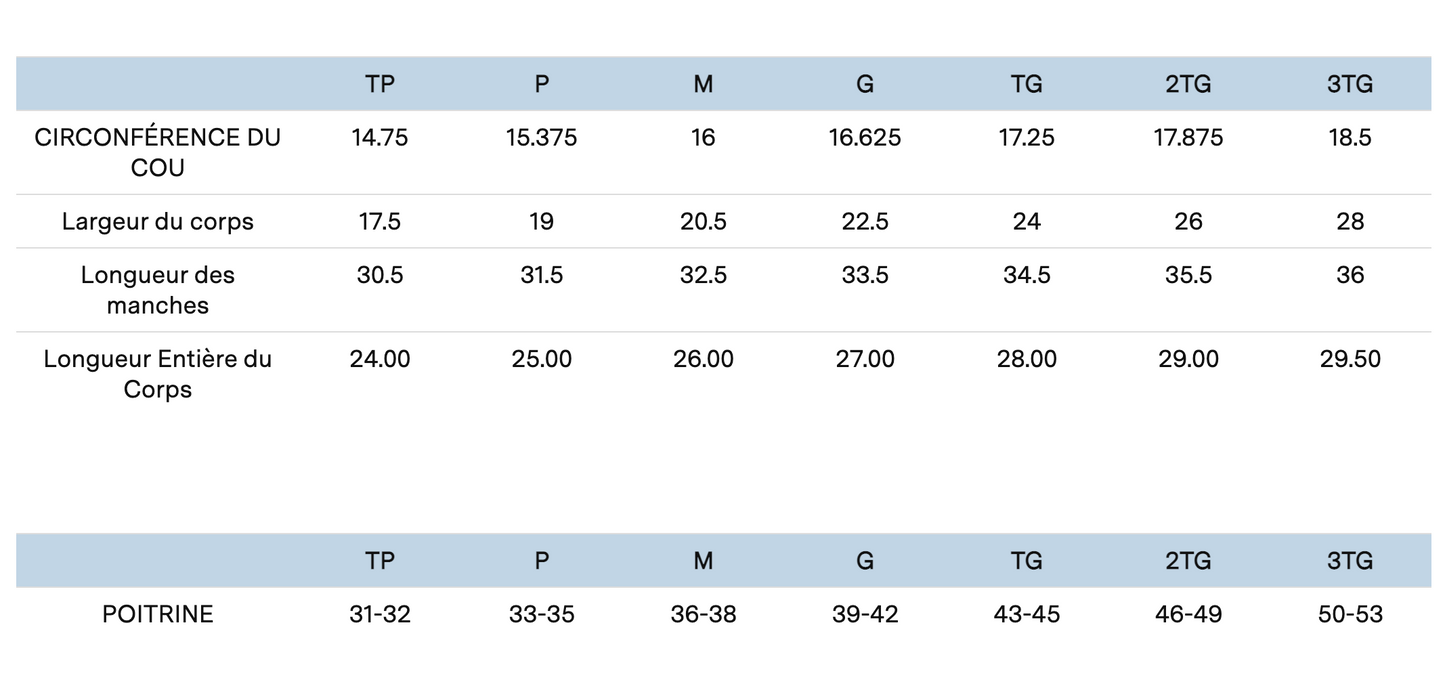Select the 50-53 chest range for 3TG
The width and height of the screenshot is (1445, 684).
pos(1350,614)
